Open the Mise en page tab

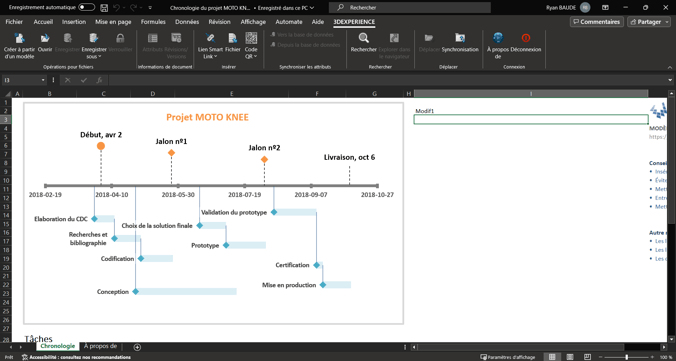coord(114,22)
